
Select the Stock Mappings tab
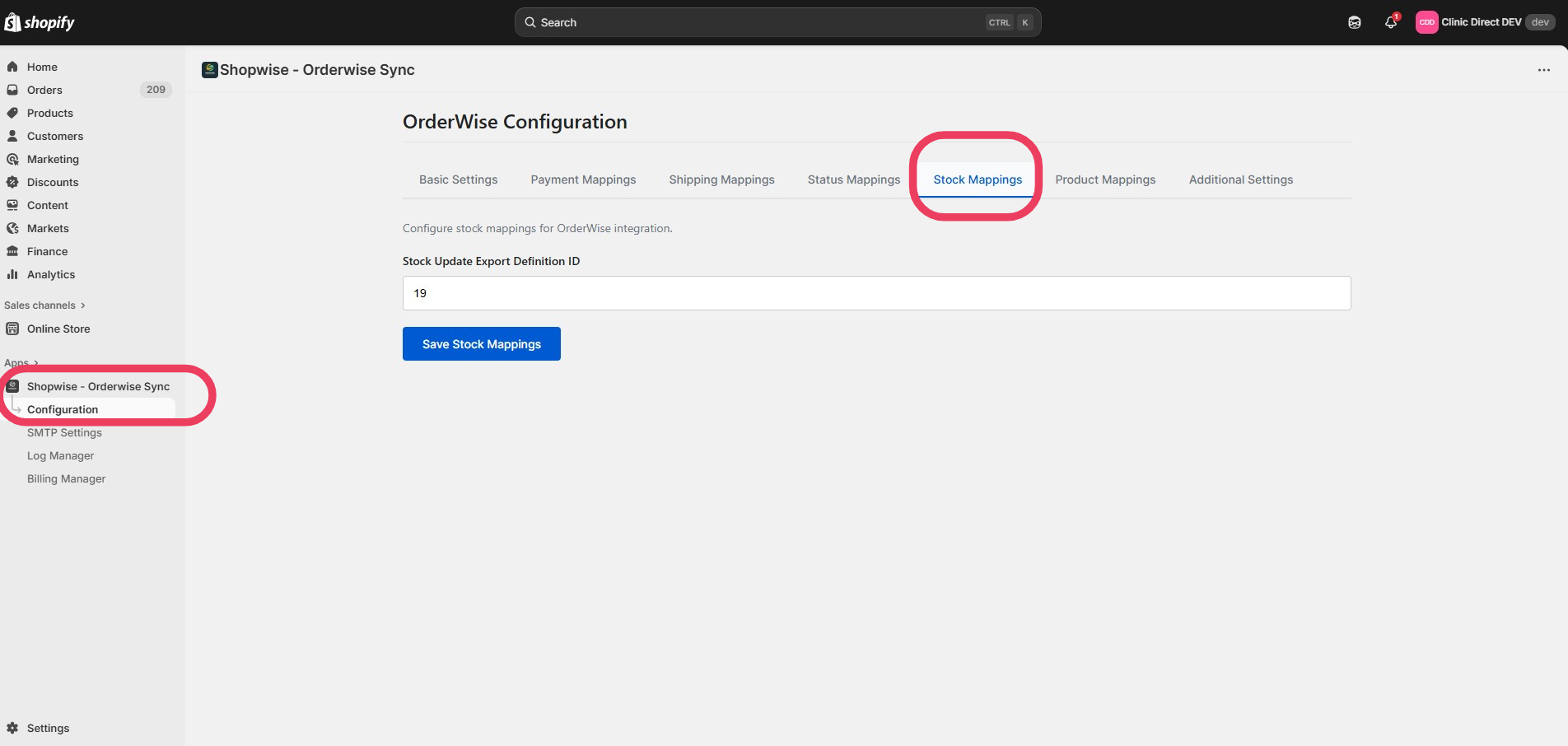tap(978, 180)
